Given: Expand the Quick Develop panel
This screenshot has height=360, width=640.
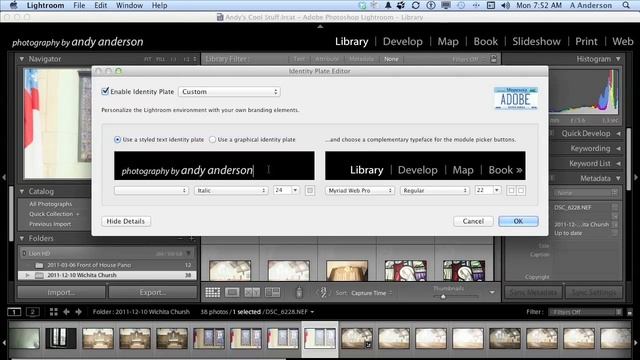Looking at the screenshot, I should pos(618,133).
